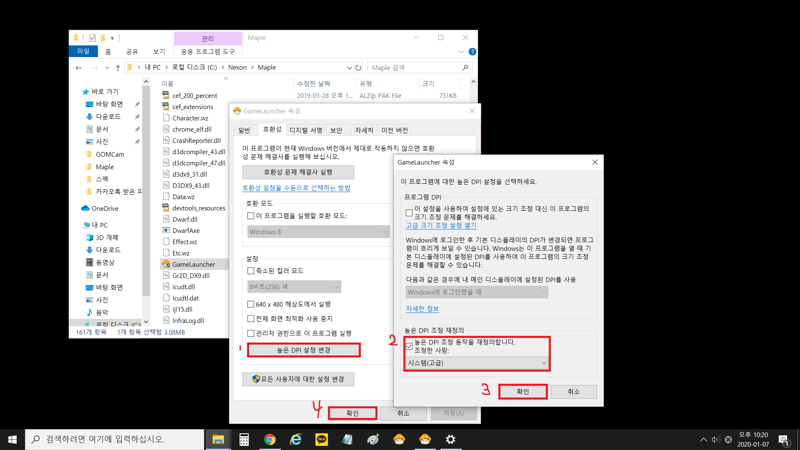Select the OneDrive item in the sidebar
This screenshot has width=800, height=450.
[99, 208]
